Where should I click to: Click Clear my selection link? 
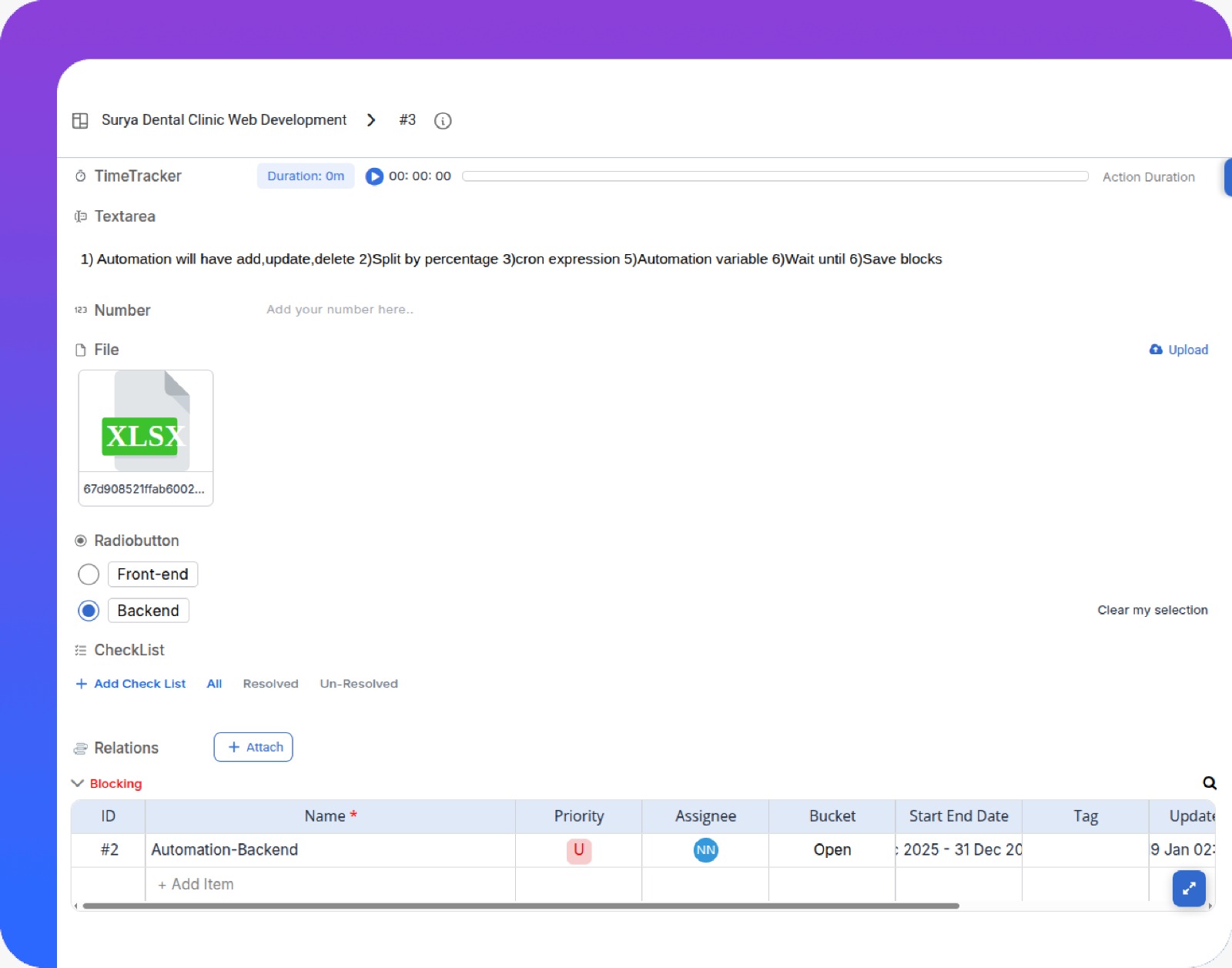(1152, 610)
